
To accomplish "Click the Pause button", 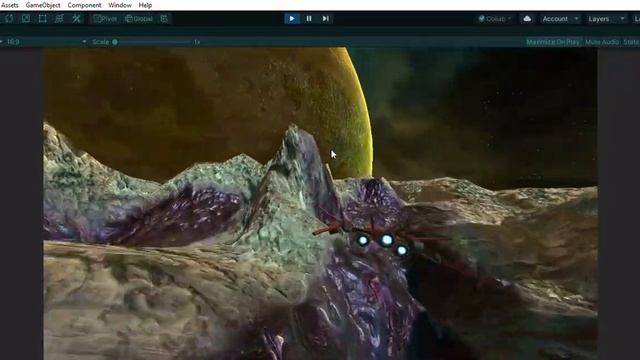I will coord(309,19).
